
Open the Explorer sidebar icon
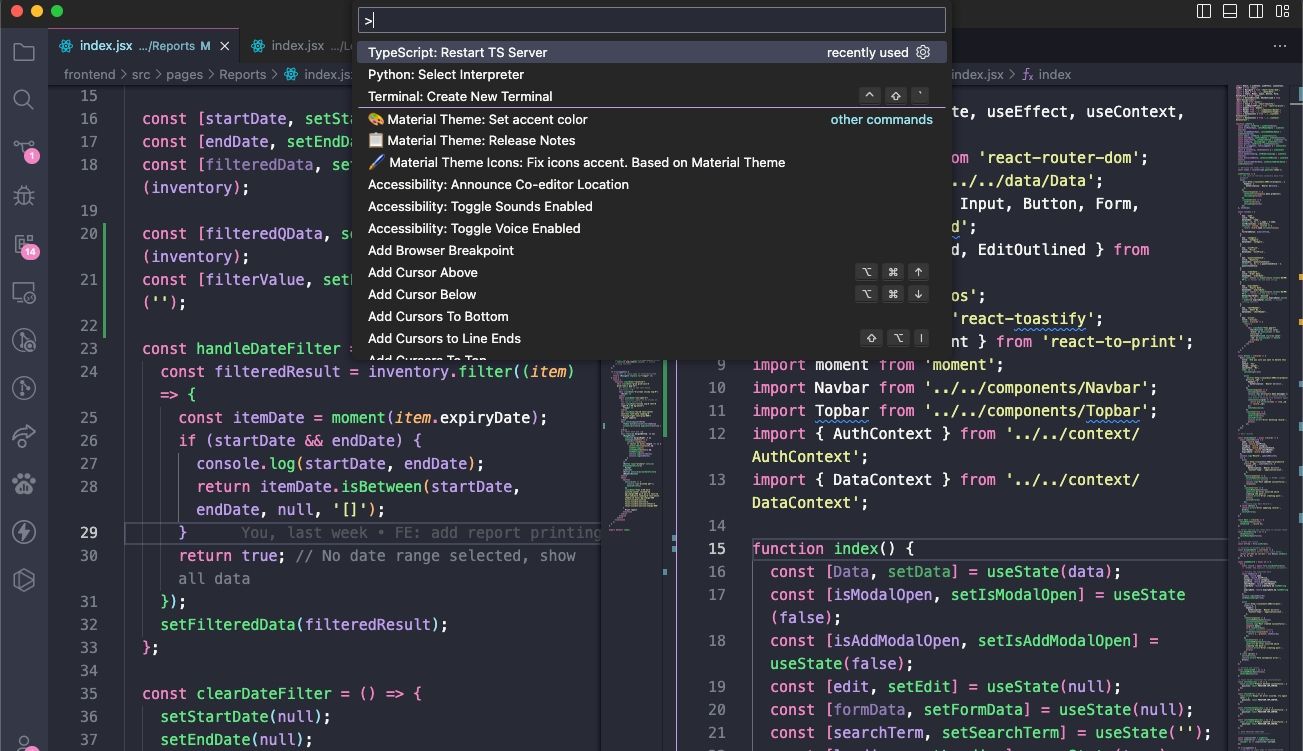pyautogui.click(x=23, y=52)
